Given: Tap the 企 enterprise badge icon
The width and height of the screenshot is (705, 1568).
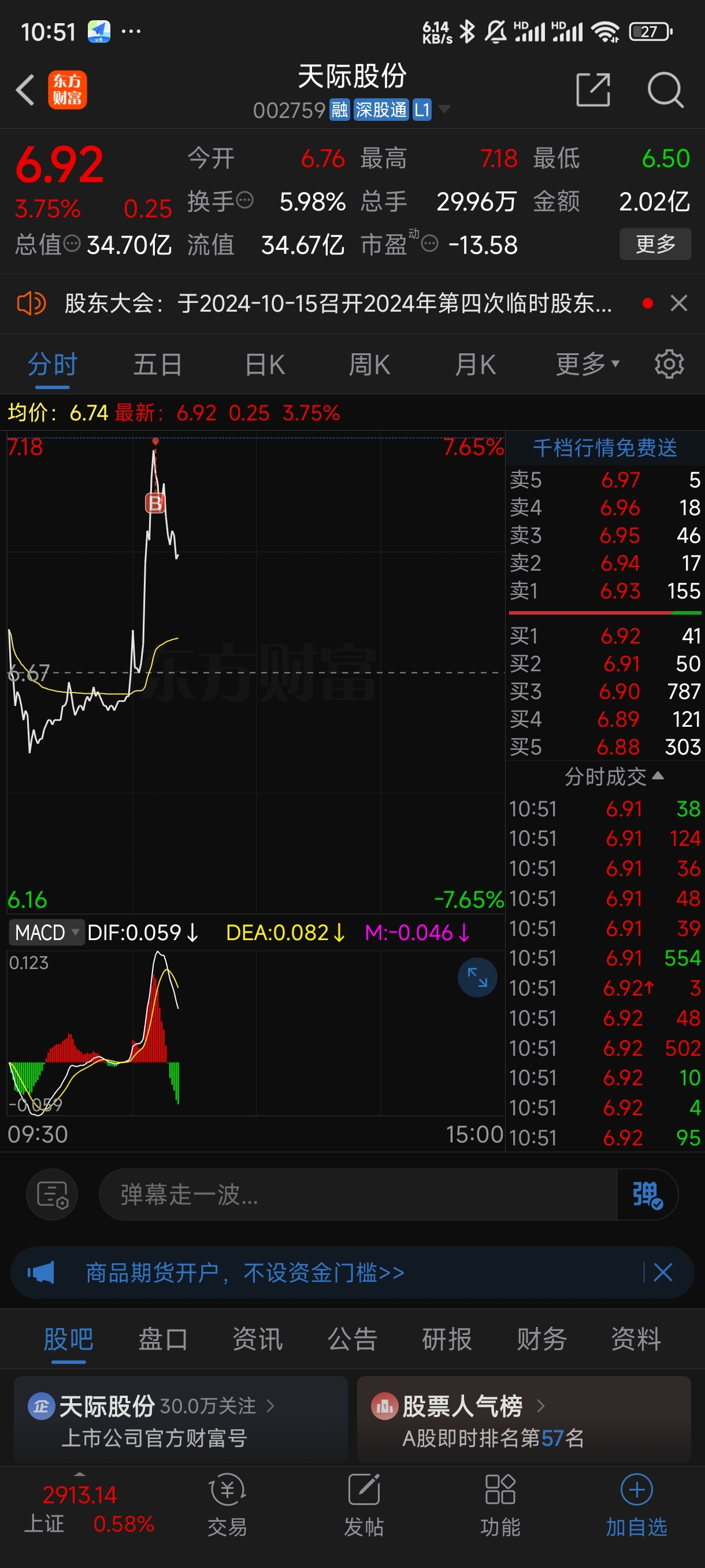Looking at the screenshot, I should [x=42, y=1406].
